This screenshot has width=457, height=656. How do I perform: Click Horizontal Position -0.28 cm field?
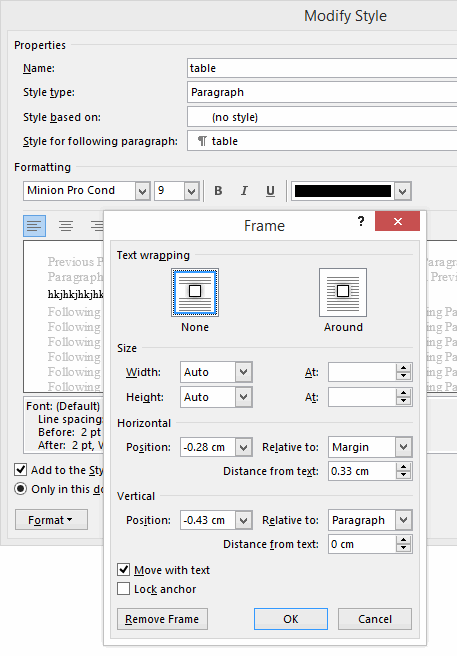click(208, 447)
